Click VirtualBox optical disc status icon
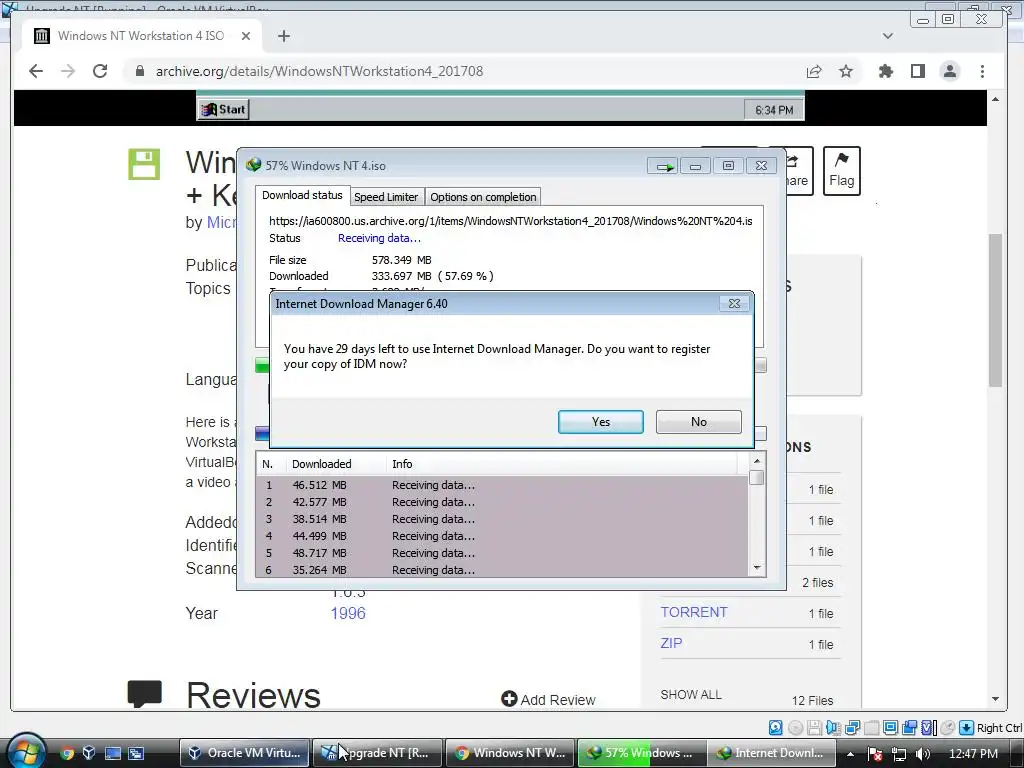1024x768 pixels. (795, 728)
